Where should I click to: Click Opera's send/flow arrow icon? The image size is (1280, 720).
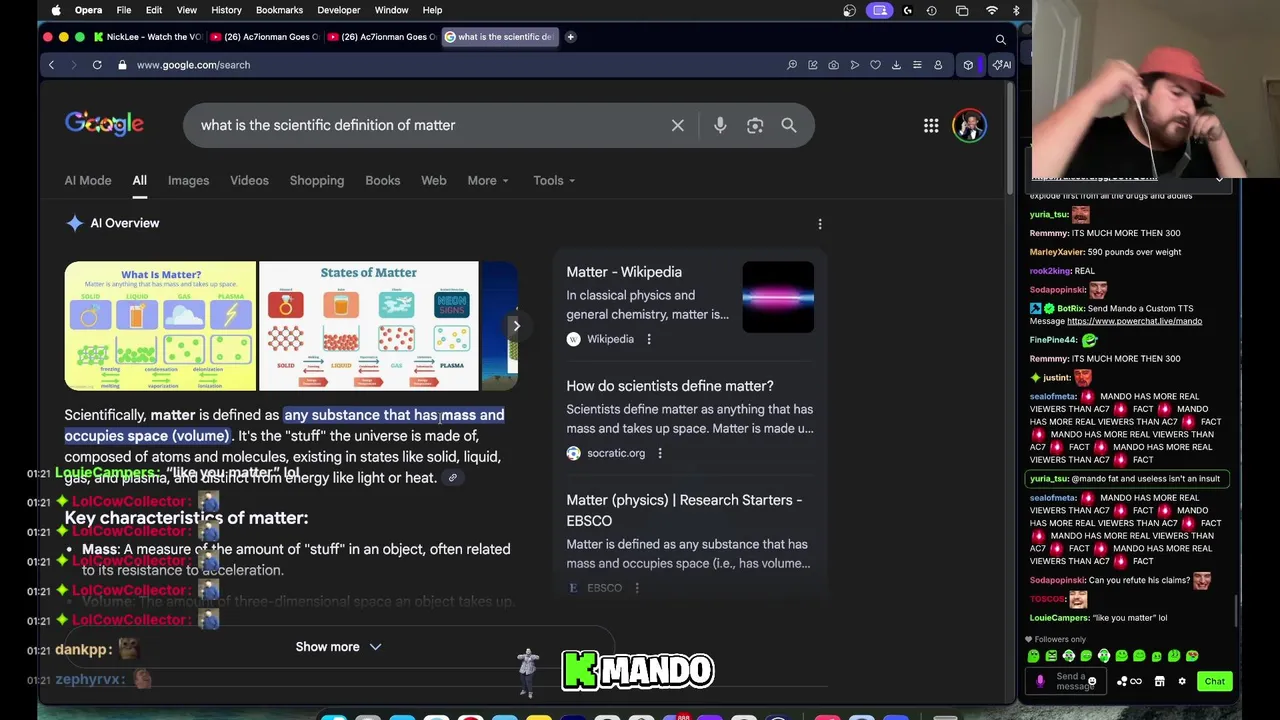pos(855,65)
